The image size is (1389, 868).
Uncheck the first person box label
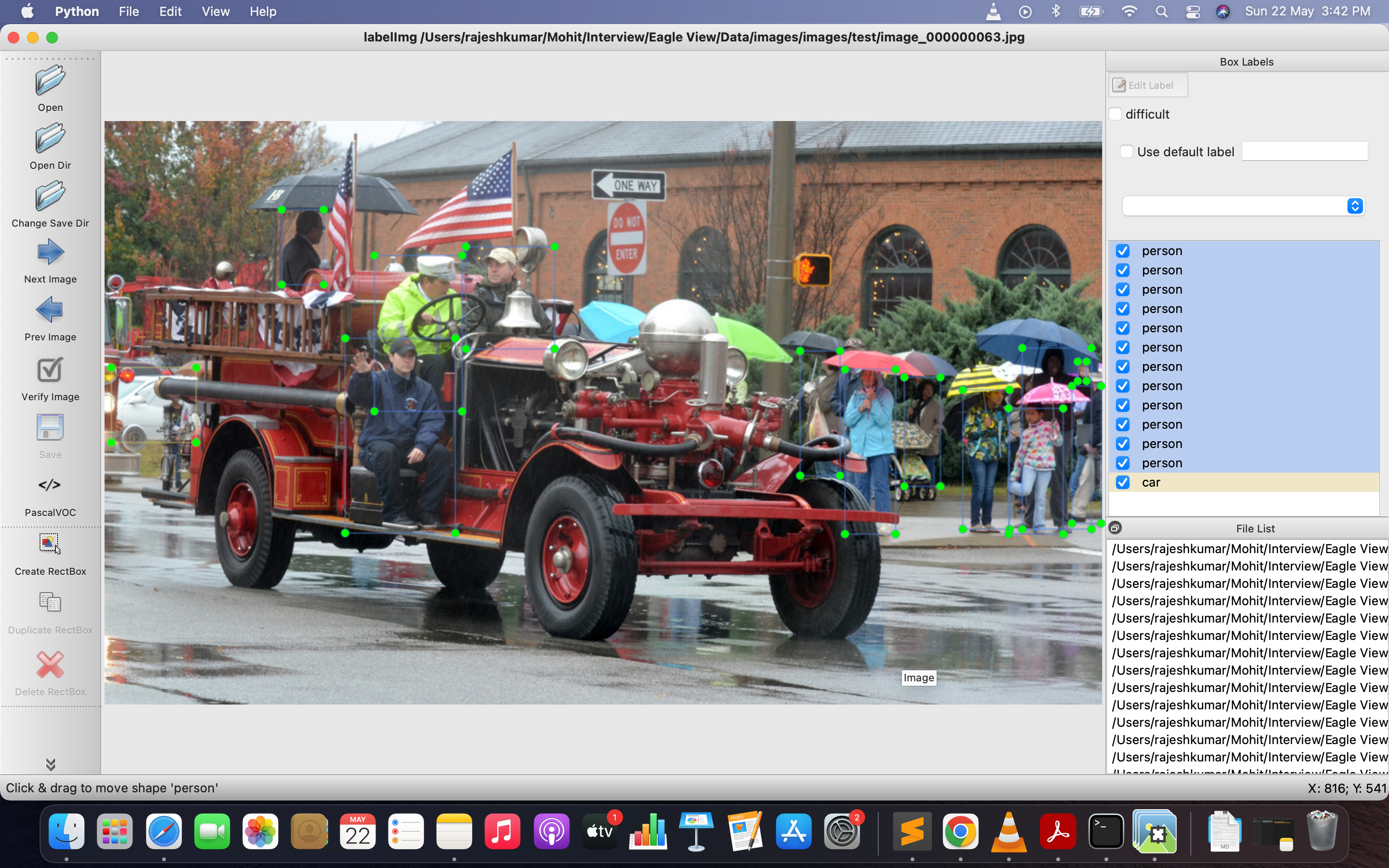click(x=1123, y=250)
